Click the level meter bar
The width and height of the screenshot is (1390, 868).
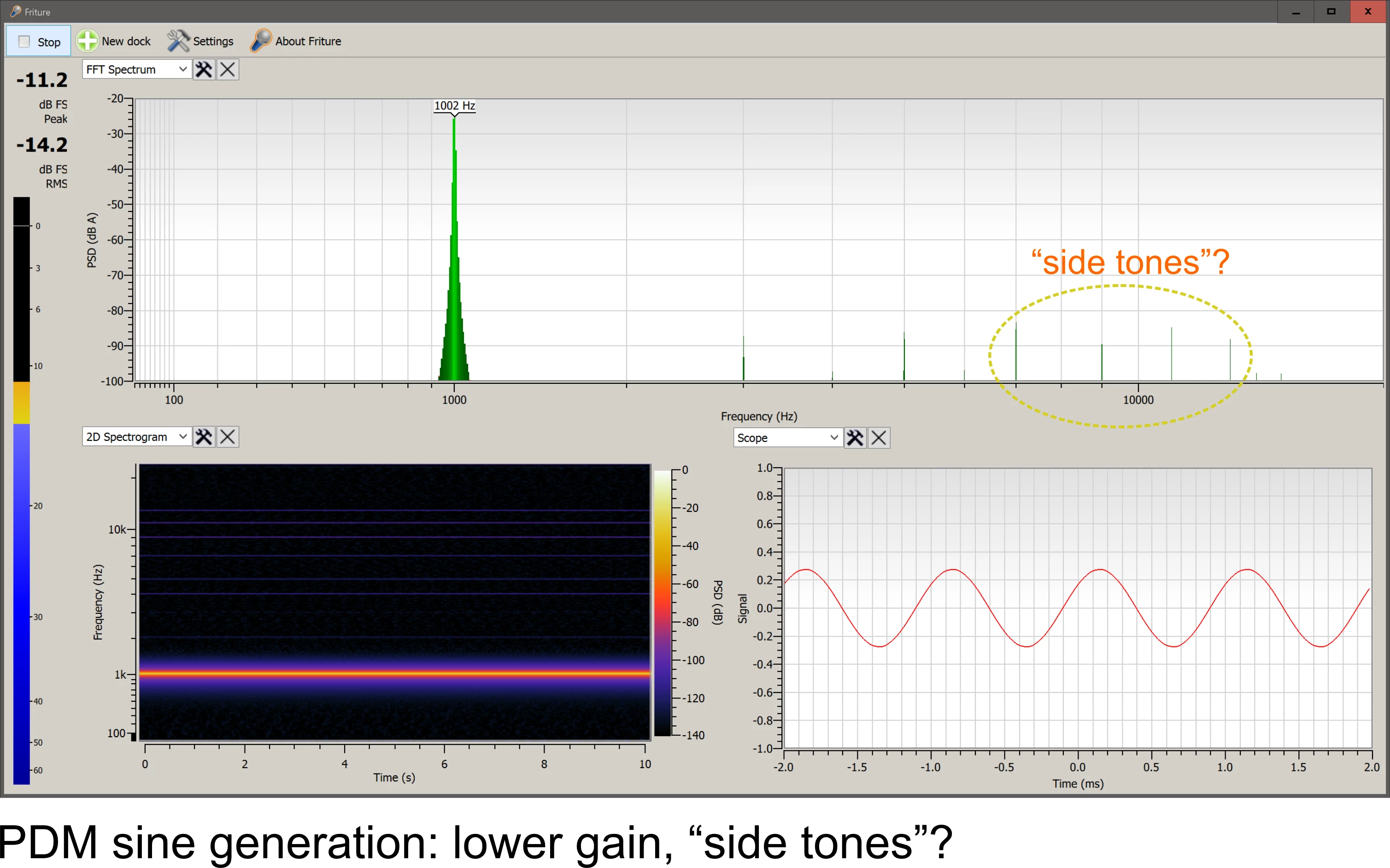pyautogui.click(x=21, y=490)
